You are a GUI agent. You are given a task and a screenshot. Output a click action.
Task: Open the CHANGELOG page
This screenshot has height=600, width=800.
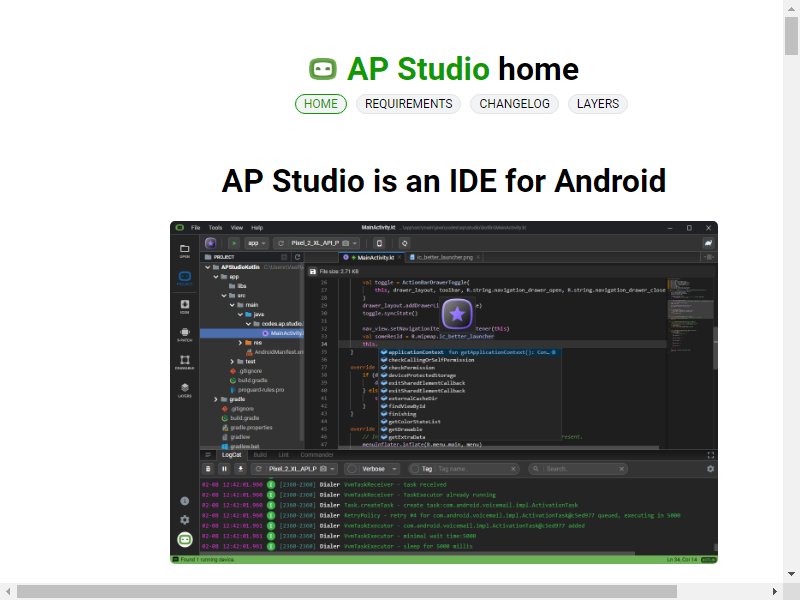(514, 104)
